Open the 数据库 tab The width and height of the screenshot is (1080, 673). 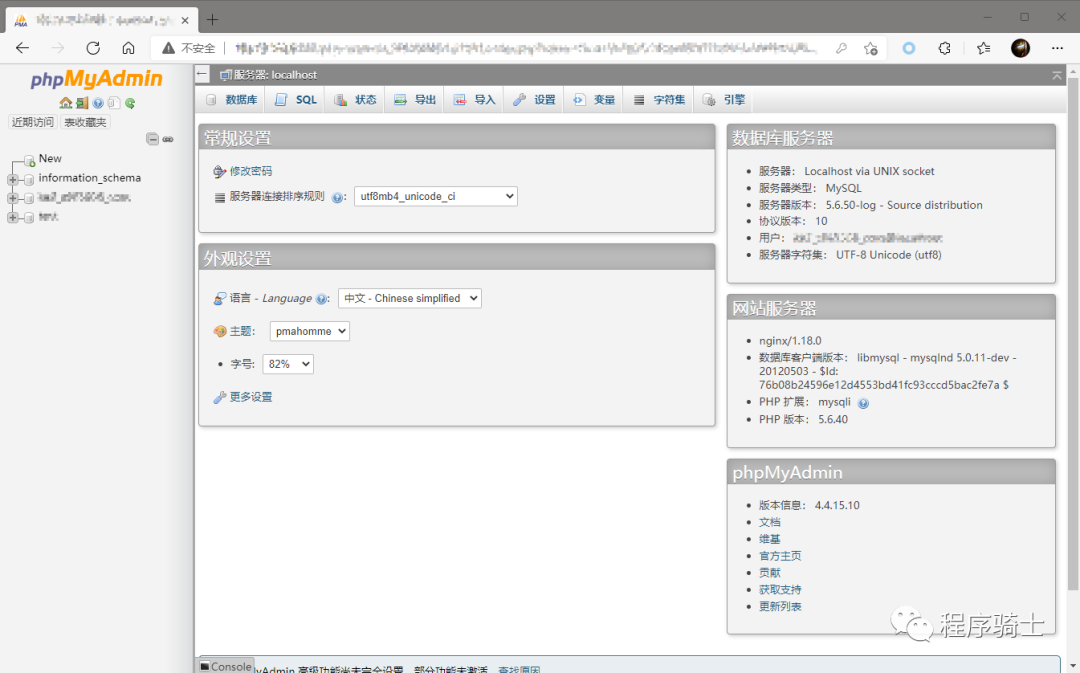click(x=232, y=100)
